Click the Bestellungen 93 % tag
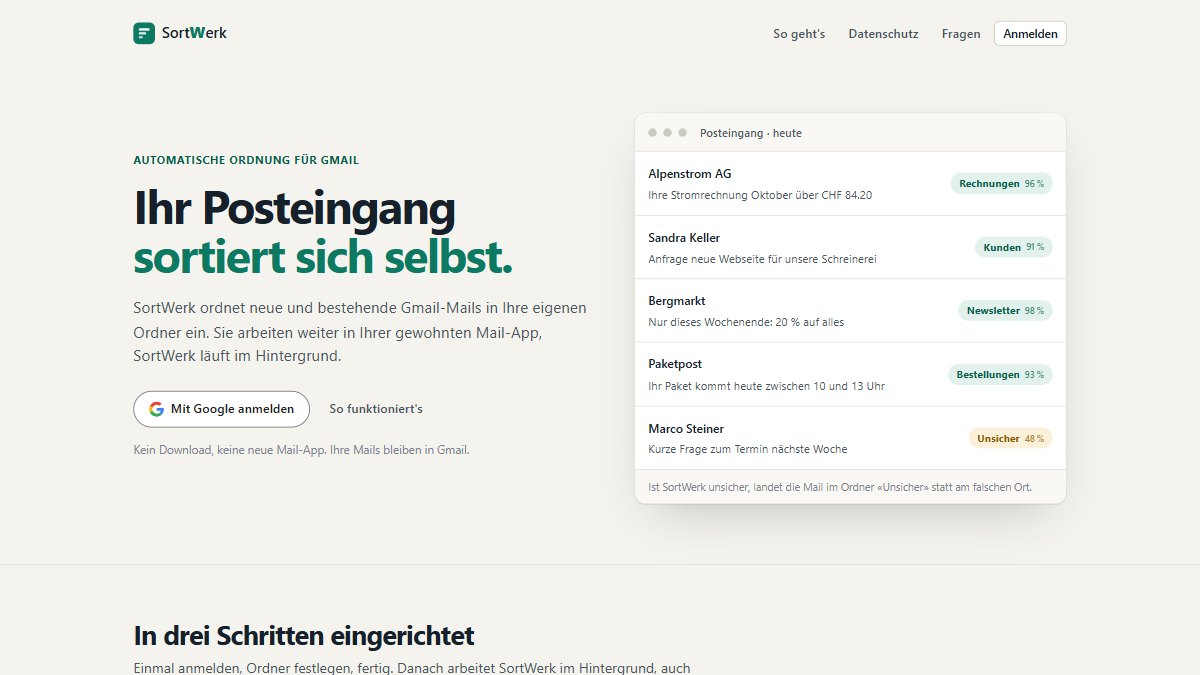The image size is (1200, 675). [1000, 375]
